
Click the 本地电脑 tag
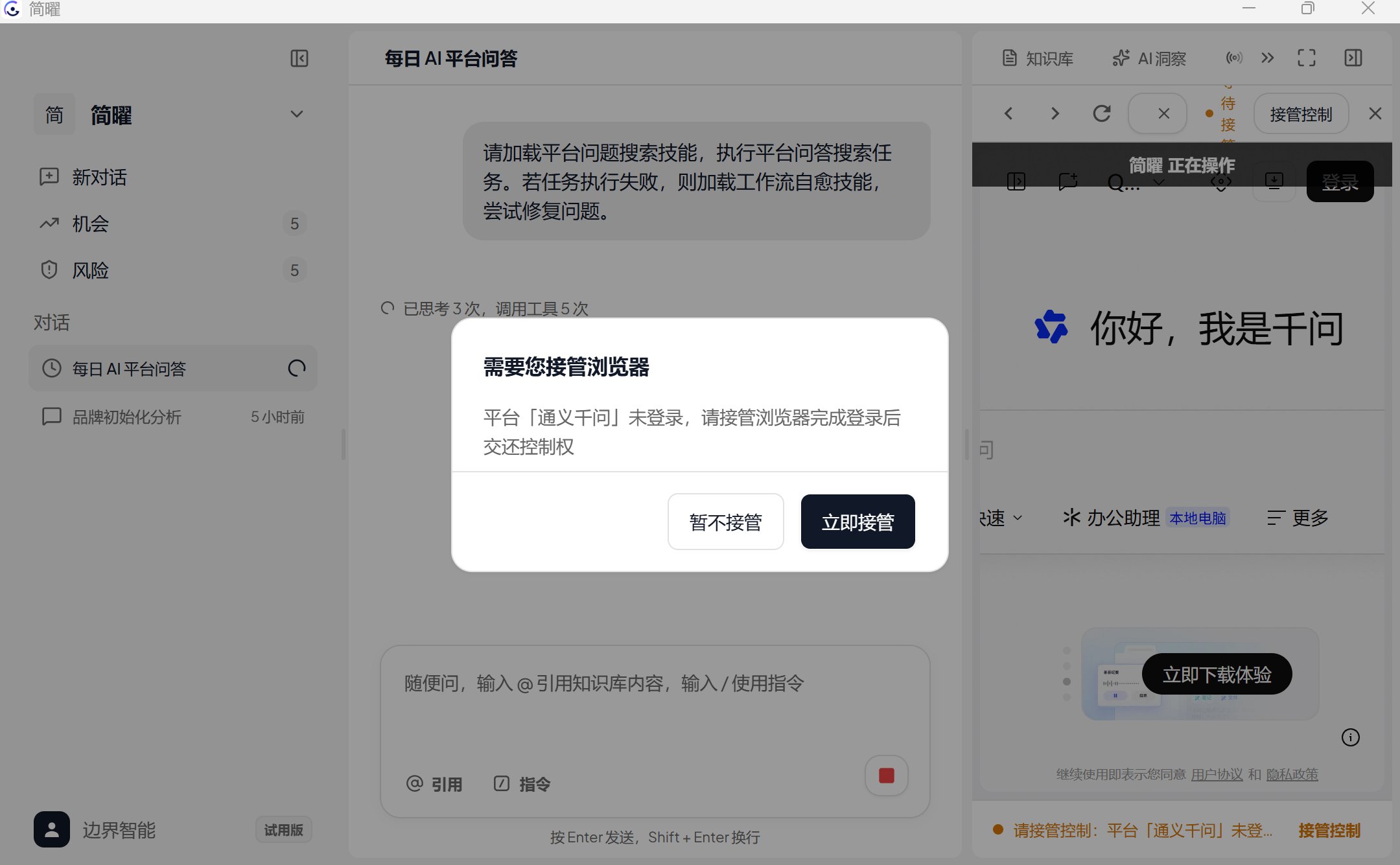coord(1197,518)
